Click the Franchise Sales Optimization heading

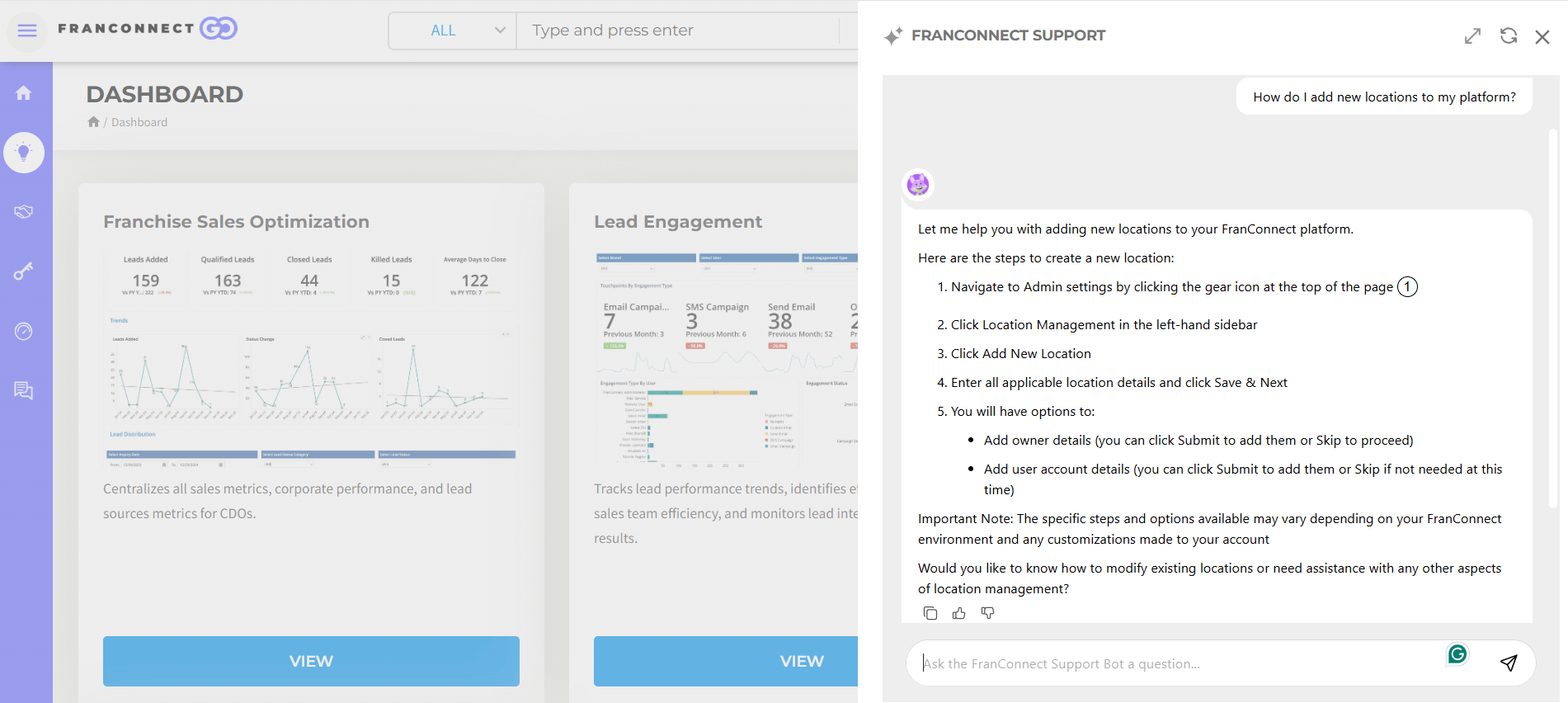[236, 222]
